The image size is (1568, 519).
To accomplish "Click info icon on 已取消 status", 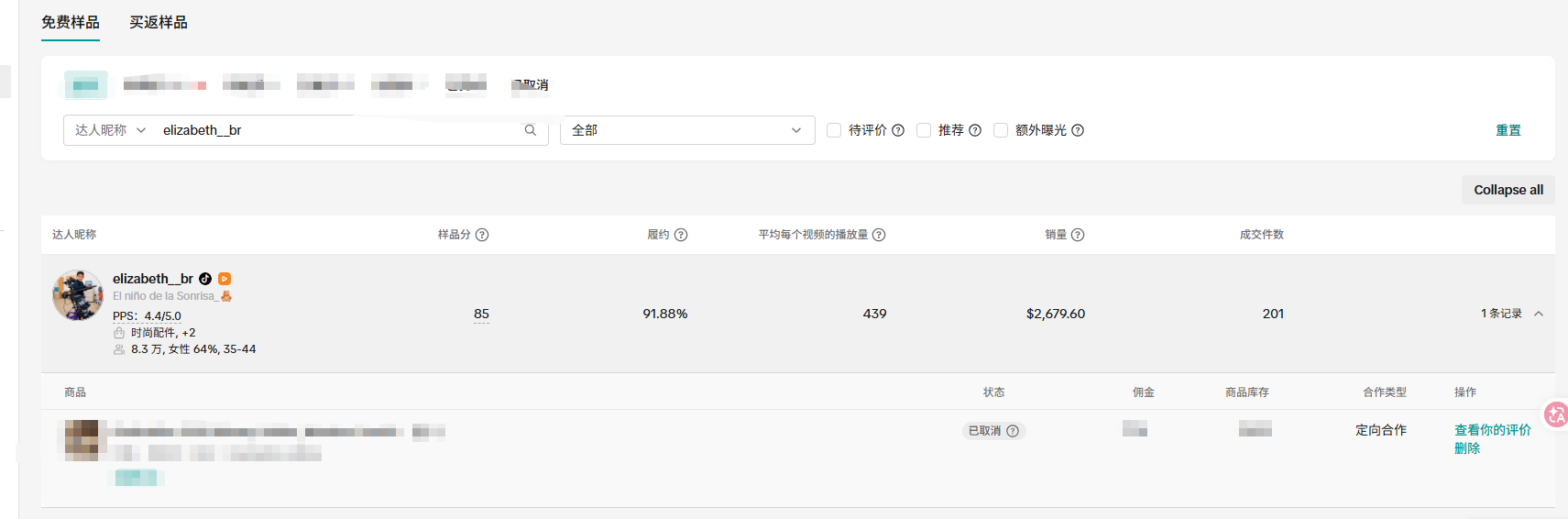I will (1013, 431).
